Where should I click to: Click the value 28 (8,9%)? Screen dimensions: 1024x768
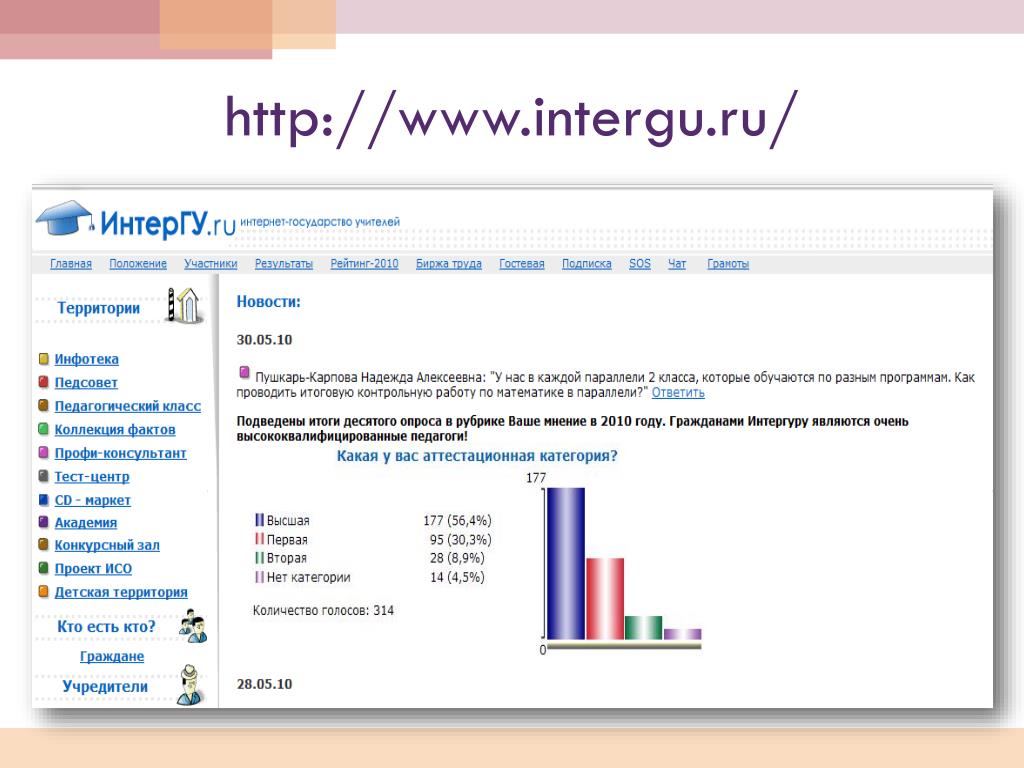pyautogui.click(x=457, y=558)
